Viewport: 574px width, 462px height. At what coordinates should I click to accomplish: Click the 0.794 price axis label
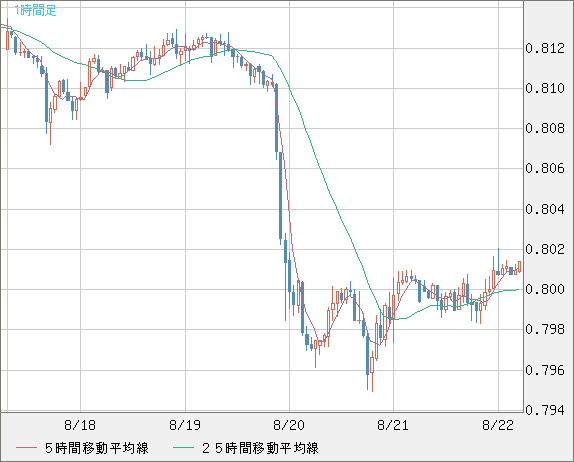pyautogui.click(x=545, y=410)
